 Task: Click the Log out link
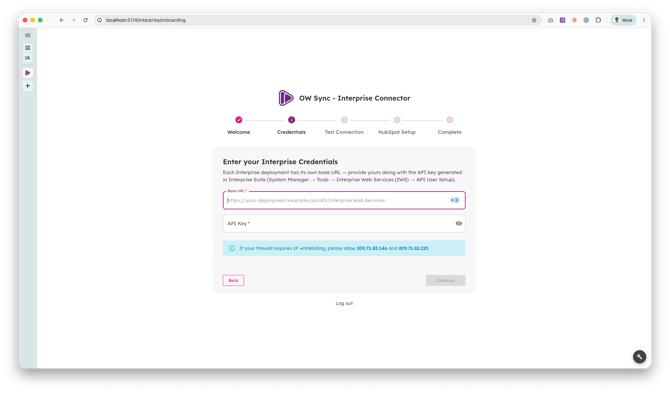344,303
